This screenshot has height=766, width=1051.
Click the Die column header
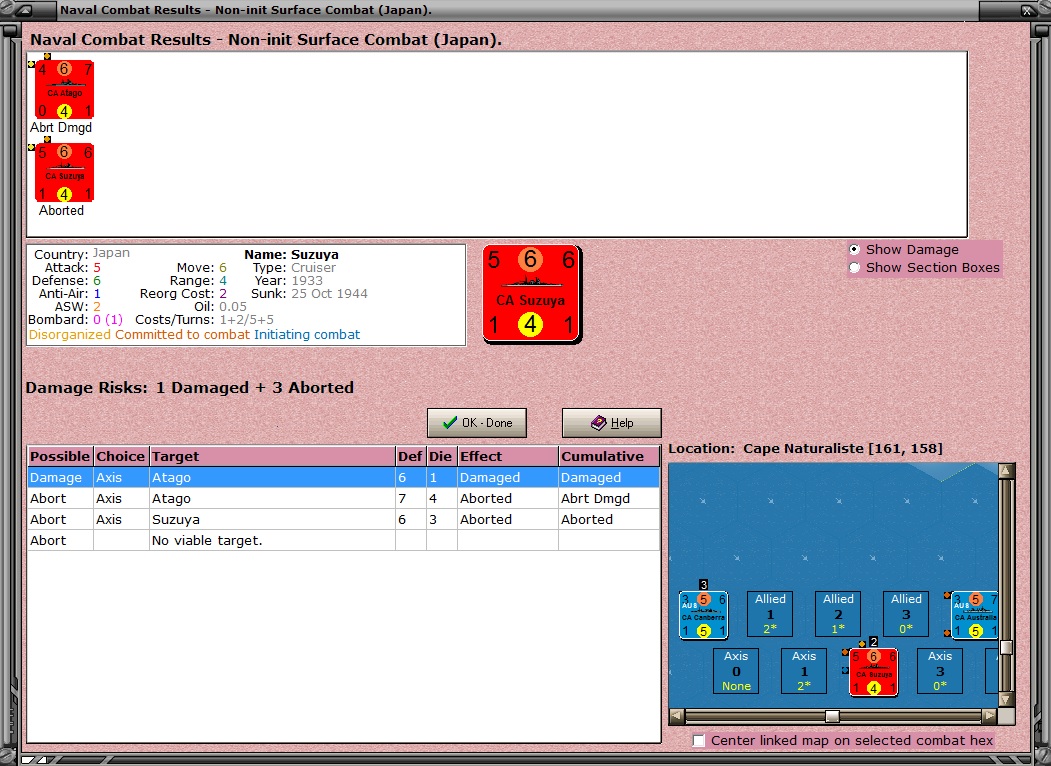click(x=441, y=456)
